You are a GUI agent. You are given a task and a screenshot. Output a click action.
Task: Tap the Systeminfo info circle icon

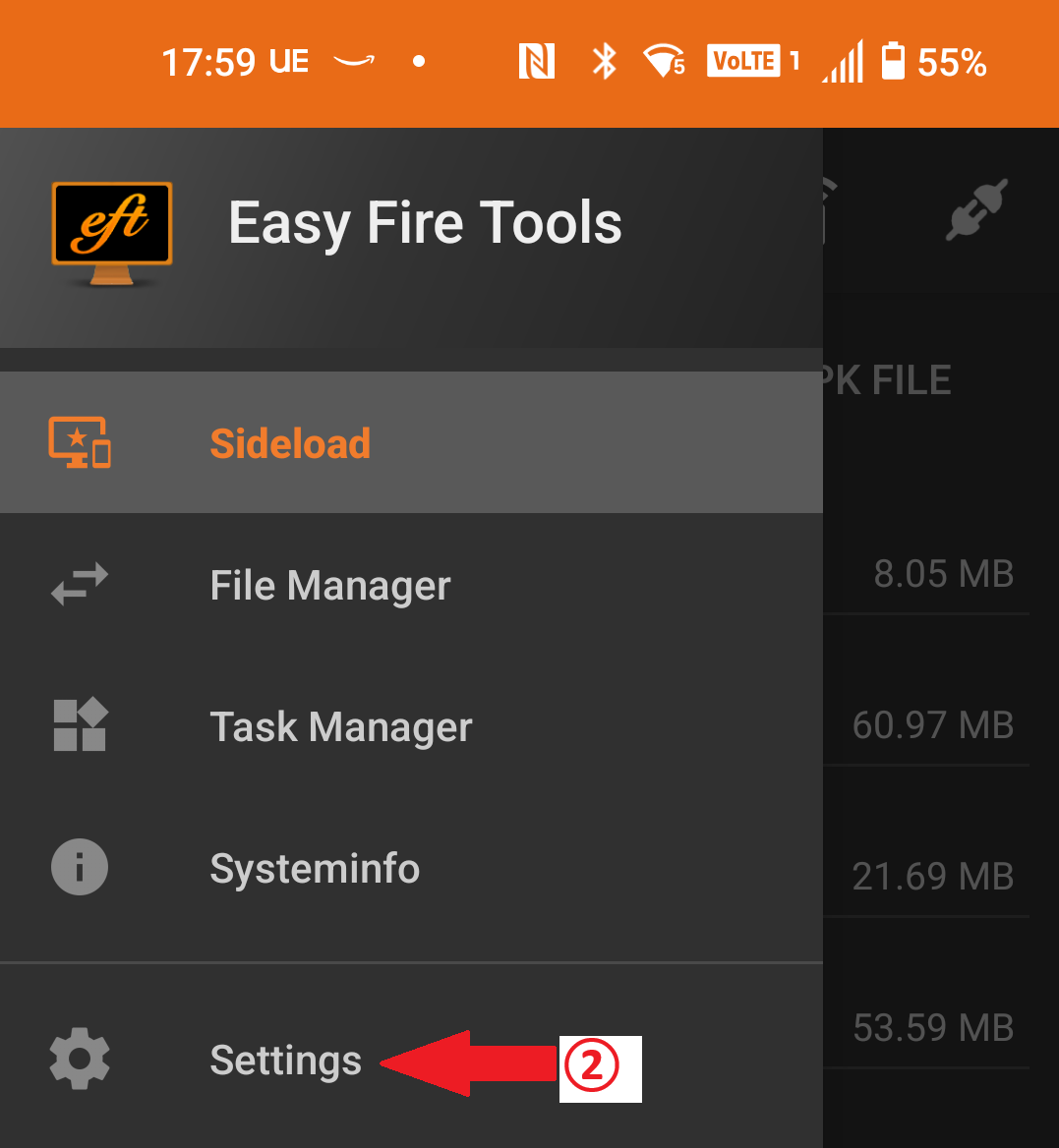pyautogui.click(x=79, y=867)
